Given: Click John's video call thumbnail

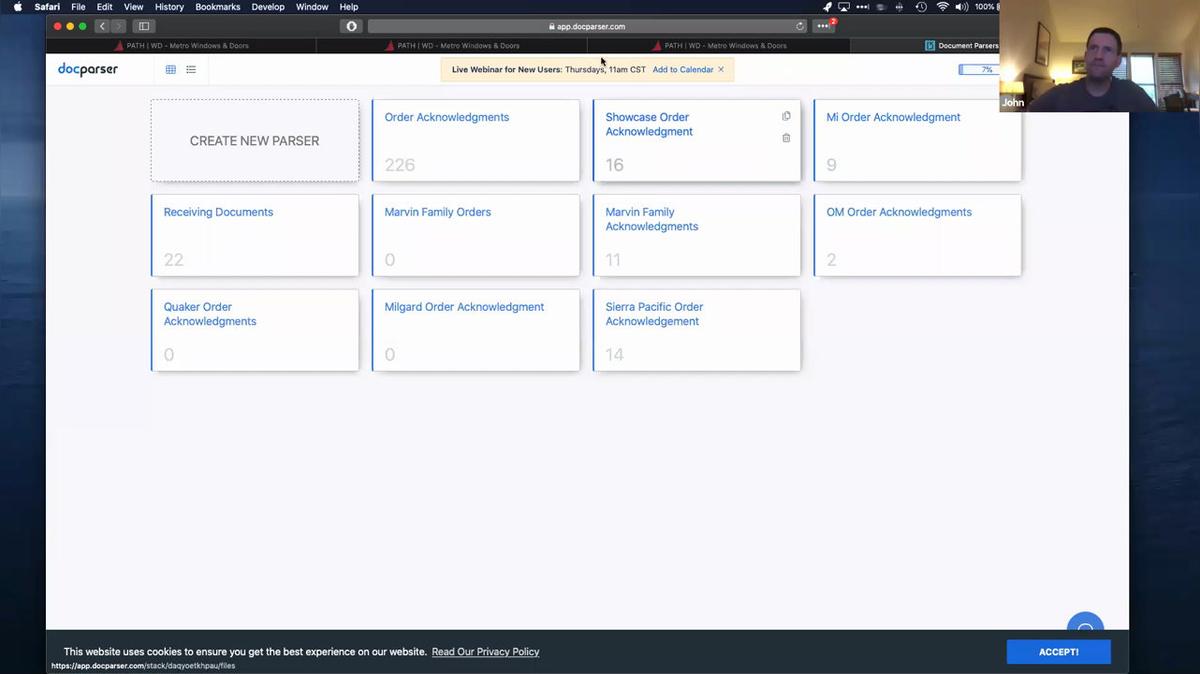Looking at the screenshot, I should click(1100, 56).
